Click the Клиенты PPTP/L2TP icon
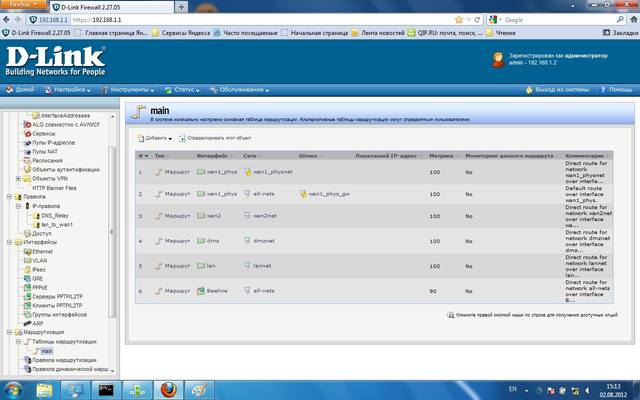 (x=27, y=305)
